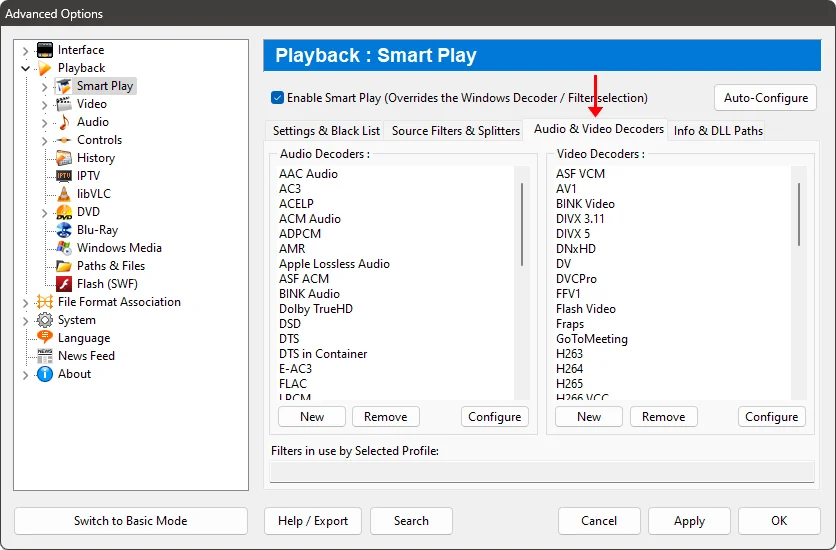Expand the Controls tree node
This screenshot has height=550, width=836.
[45, 141]
